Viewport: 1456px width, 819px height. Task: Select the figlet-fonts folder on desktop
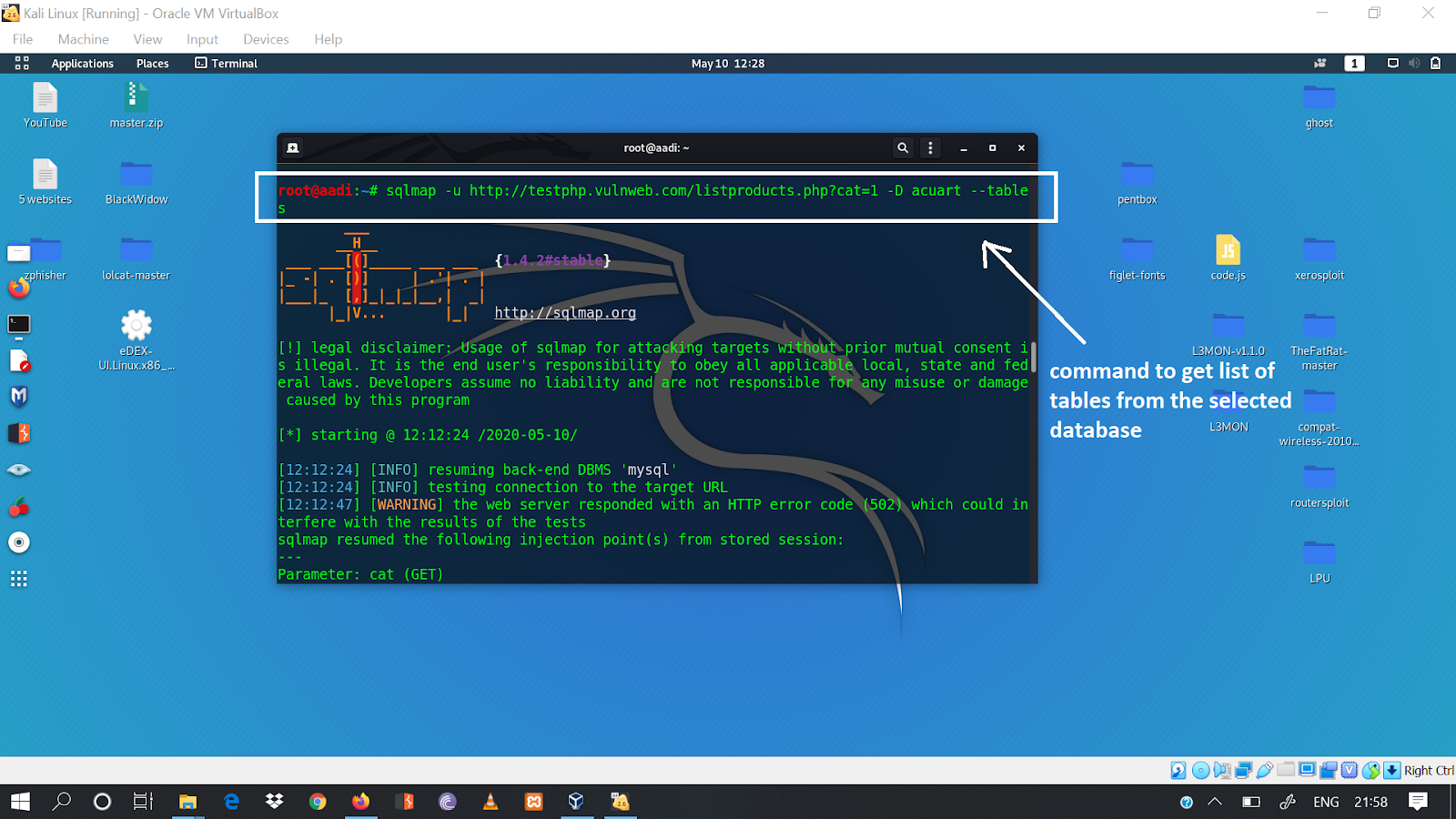[x=1137, y=258]
